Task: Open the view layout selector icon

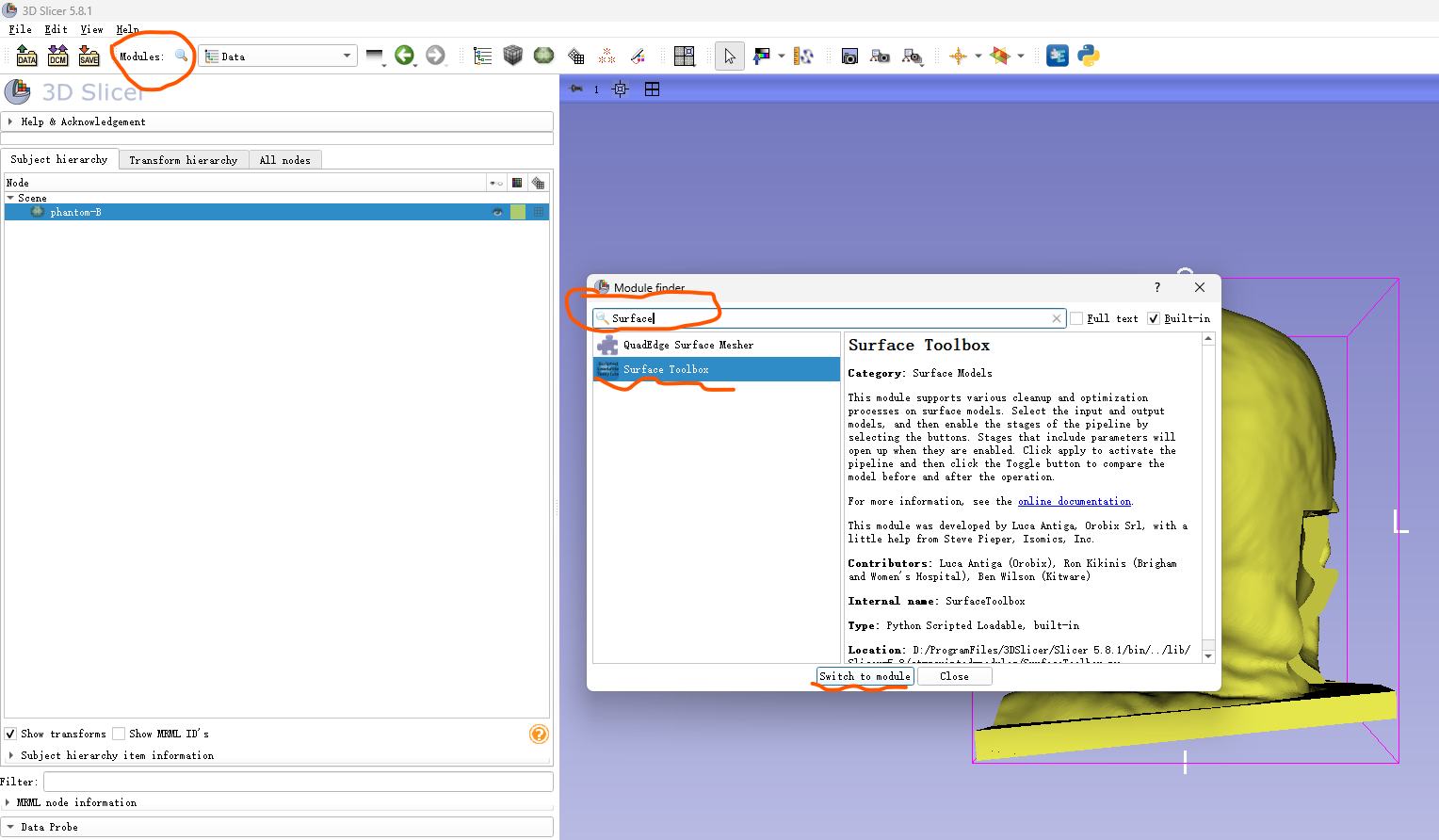Action: point(685,57)
